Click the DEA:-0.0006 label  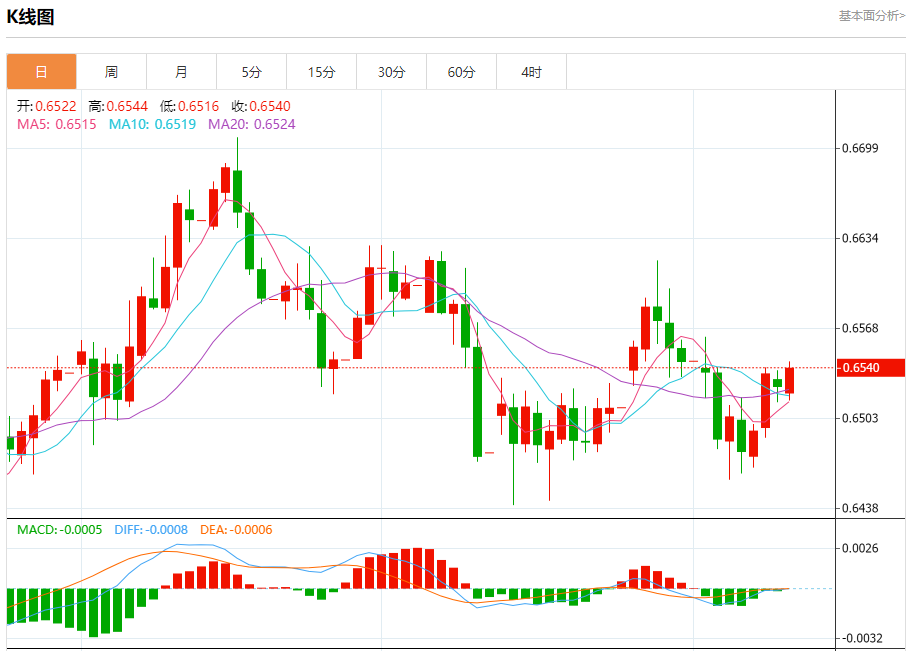click(x=236, y=530)
